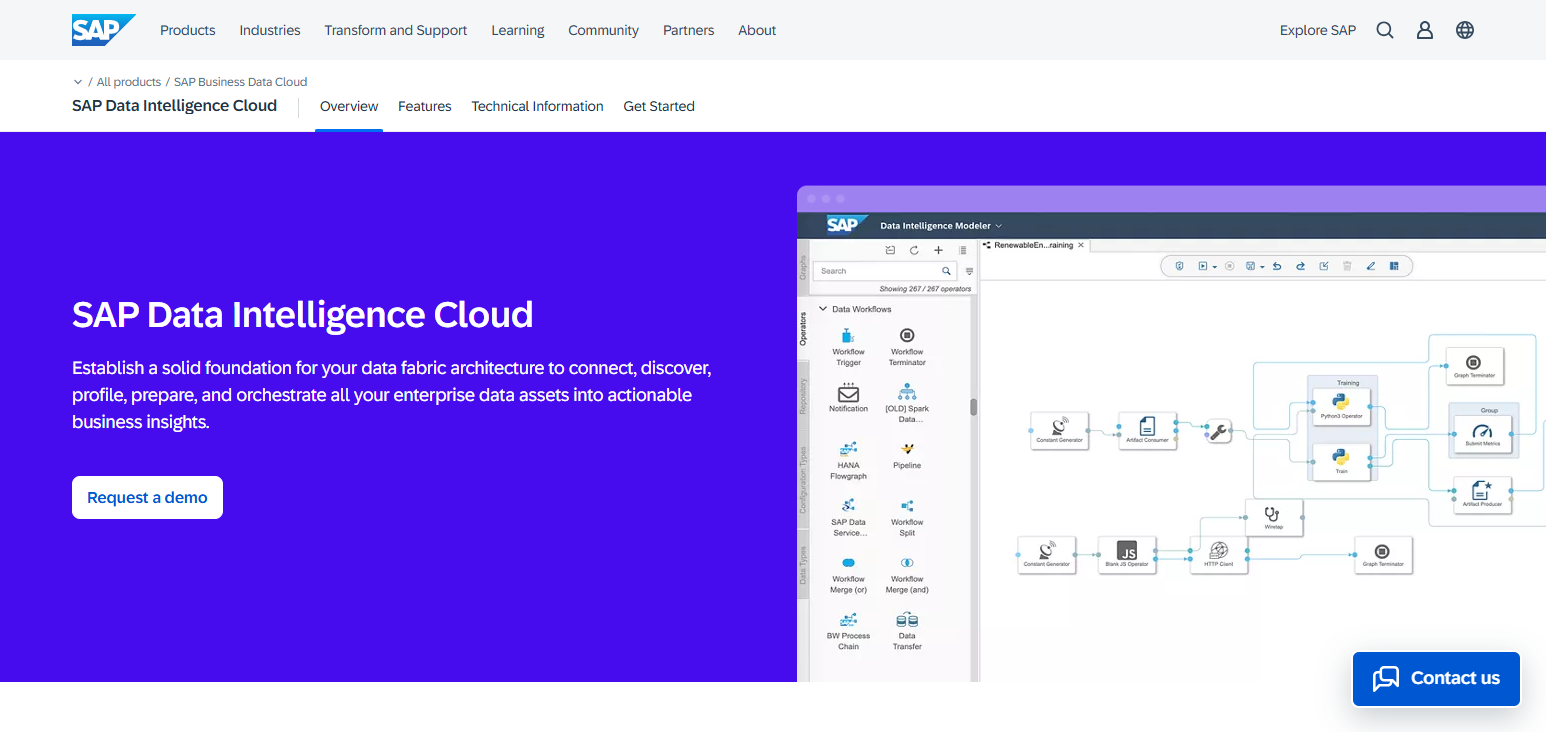Select the Pipeline operator icon

pos(907,449)
